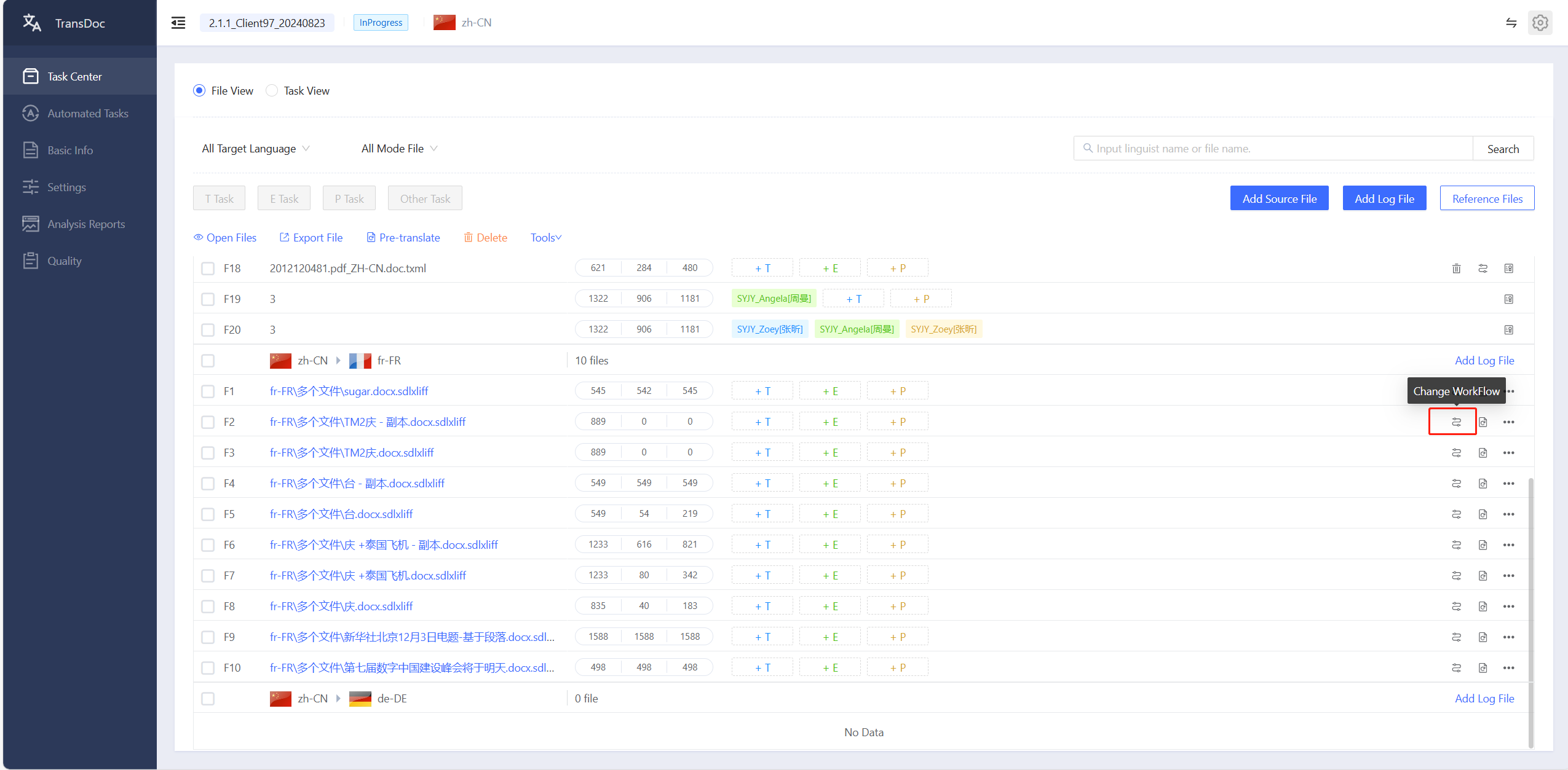The width and height of the screenshot is (1568, 770).
Task: Go to Automated Tasks
Action: (x=80, y=113)
